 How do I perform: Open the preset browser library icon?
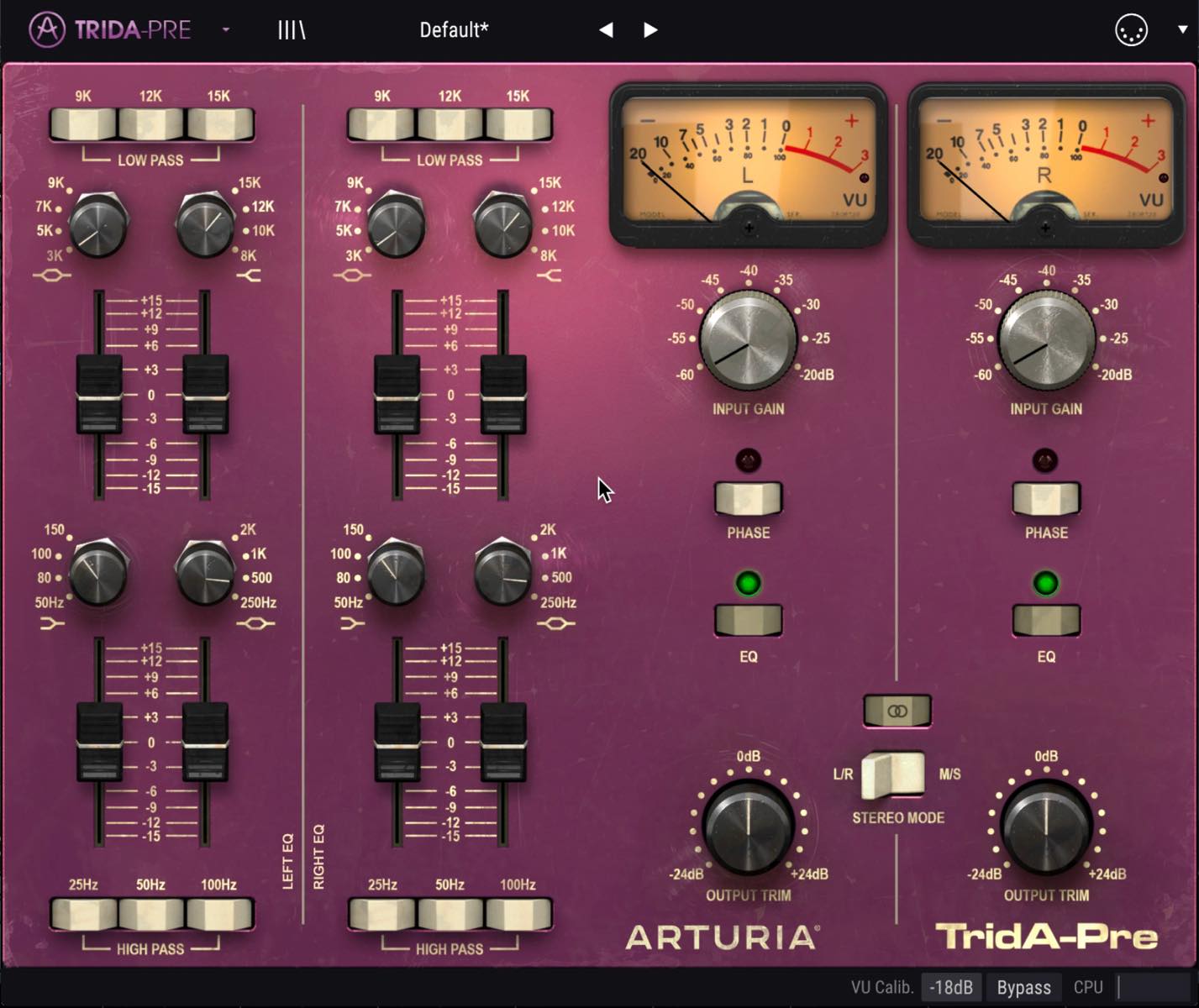click(x=292, y=30)
